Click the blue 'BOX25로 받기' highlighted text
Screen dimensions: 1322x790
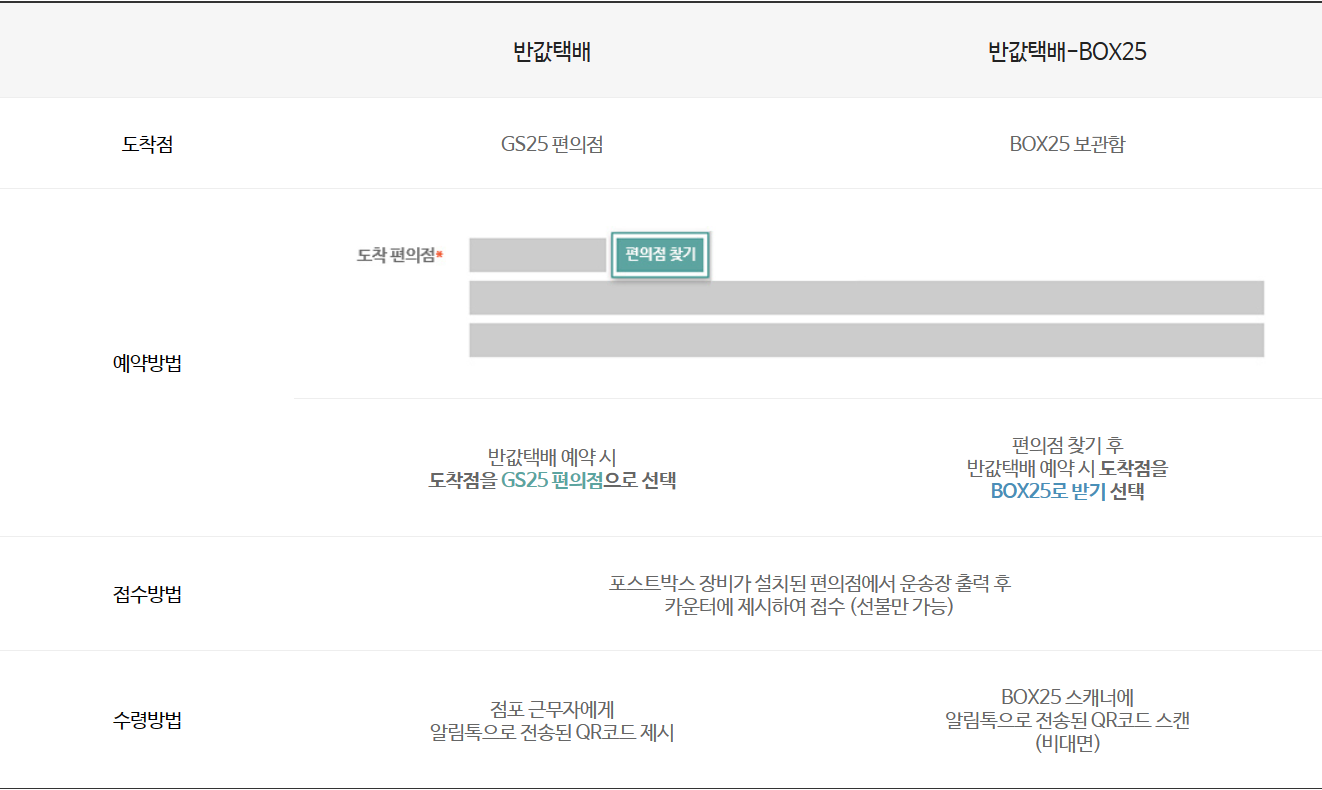coord(1048,491)
